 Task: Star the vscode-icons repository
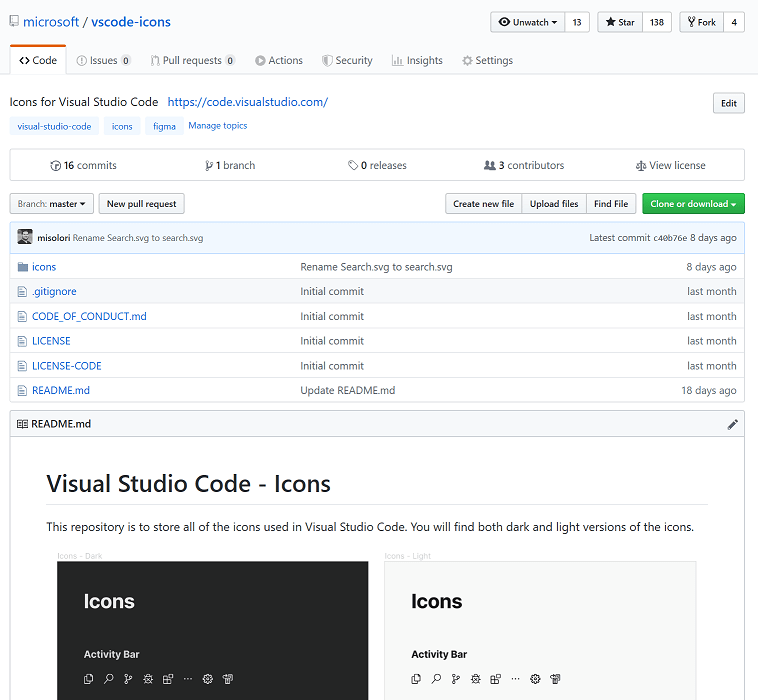point(620,22)
